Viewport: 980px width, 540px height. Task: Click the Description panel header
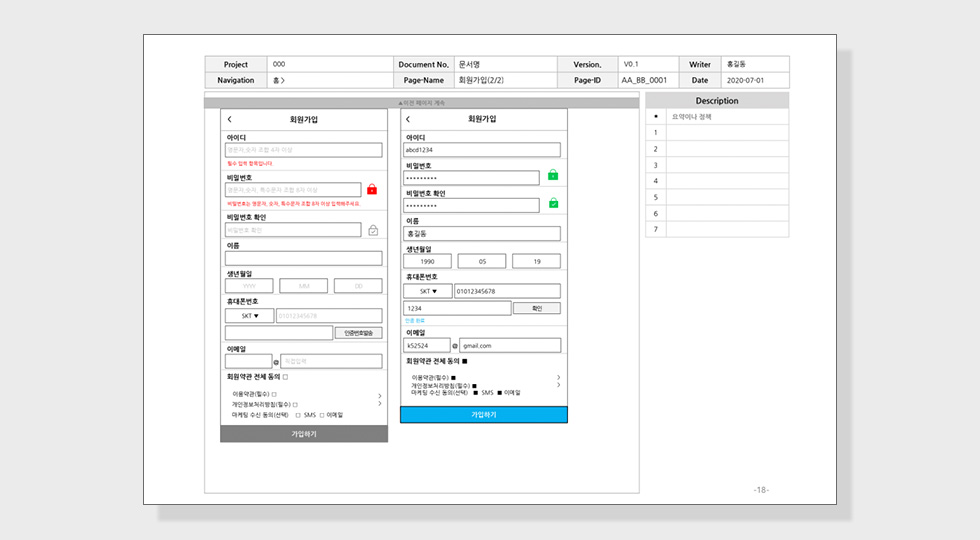pos(717,101)
